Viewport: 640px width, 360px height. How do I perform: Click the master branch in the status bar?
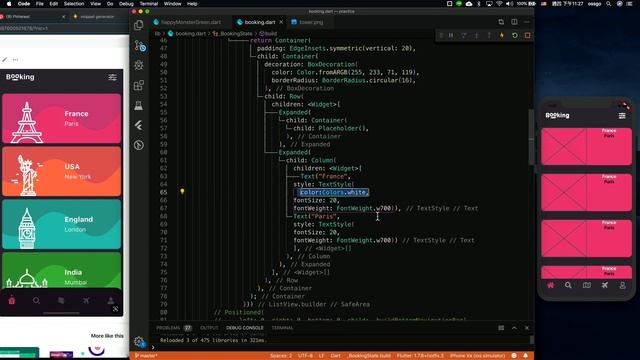[146, 356]
